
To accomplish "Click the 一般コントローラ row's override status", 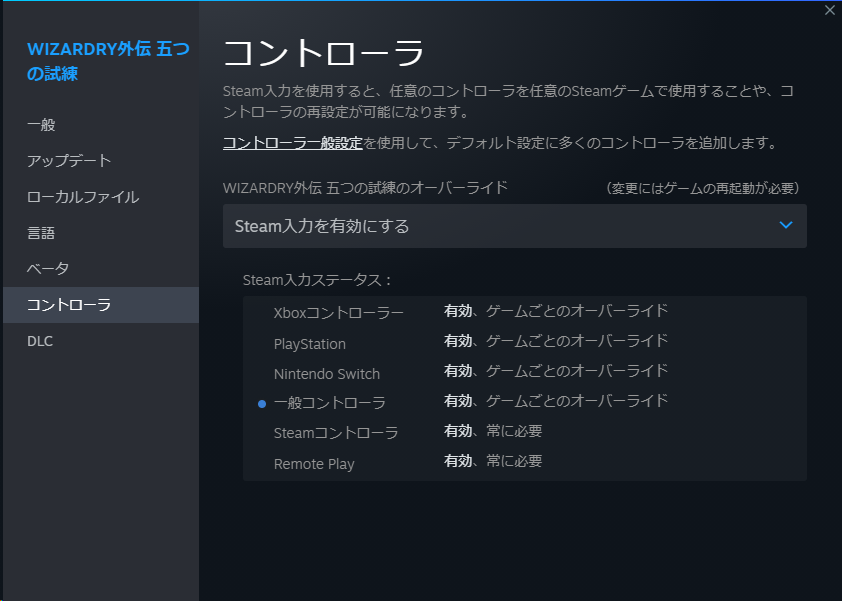I will click(556, 401).
